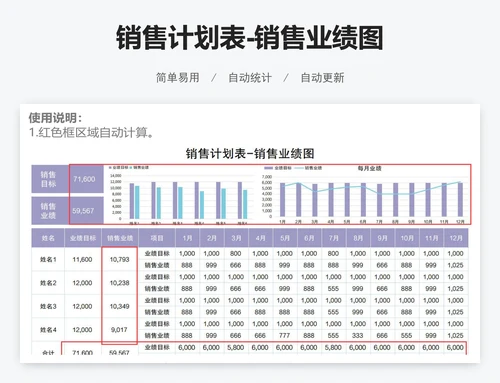Open the 每月业绩 monthly chart

pyautogui.click(x=365, y=195)
